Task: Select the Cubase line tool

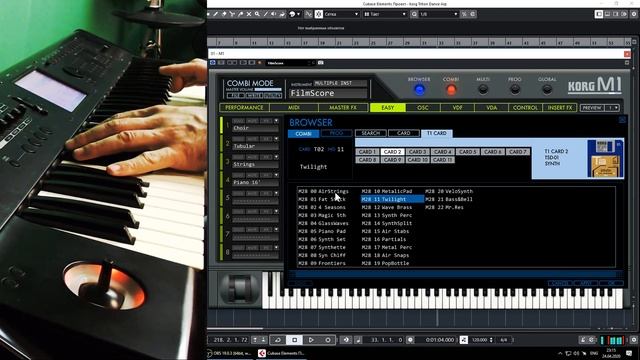Action: [x=265, y=14]
